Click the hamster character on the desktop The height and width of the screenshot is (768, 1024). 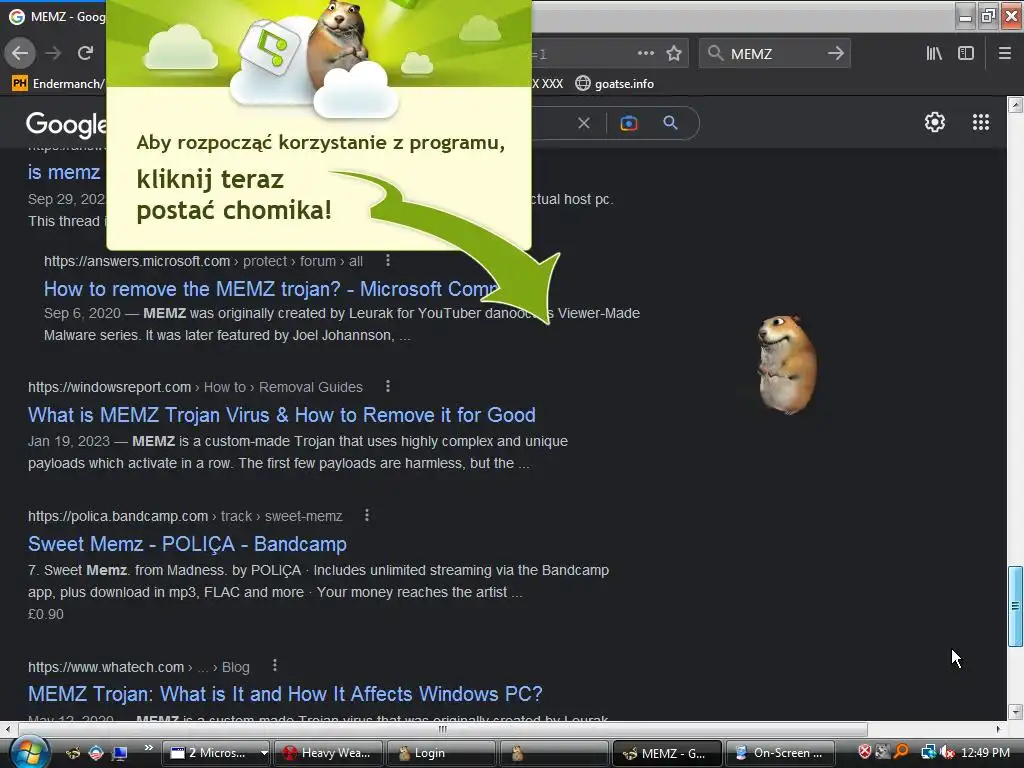click(786, 364)
